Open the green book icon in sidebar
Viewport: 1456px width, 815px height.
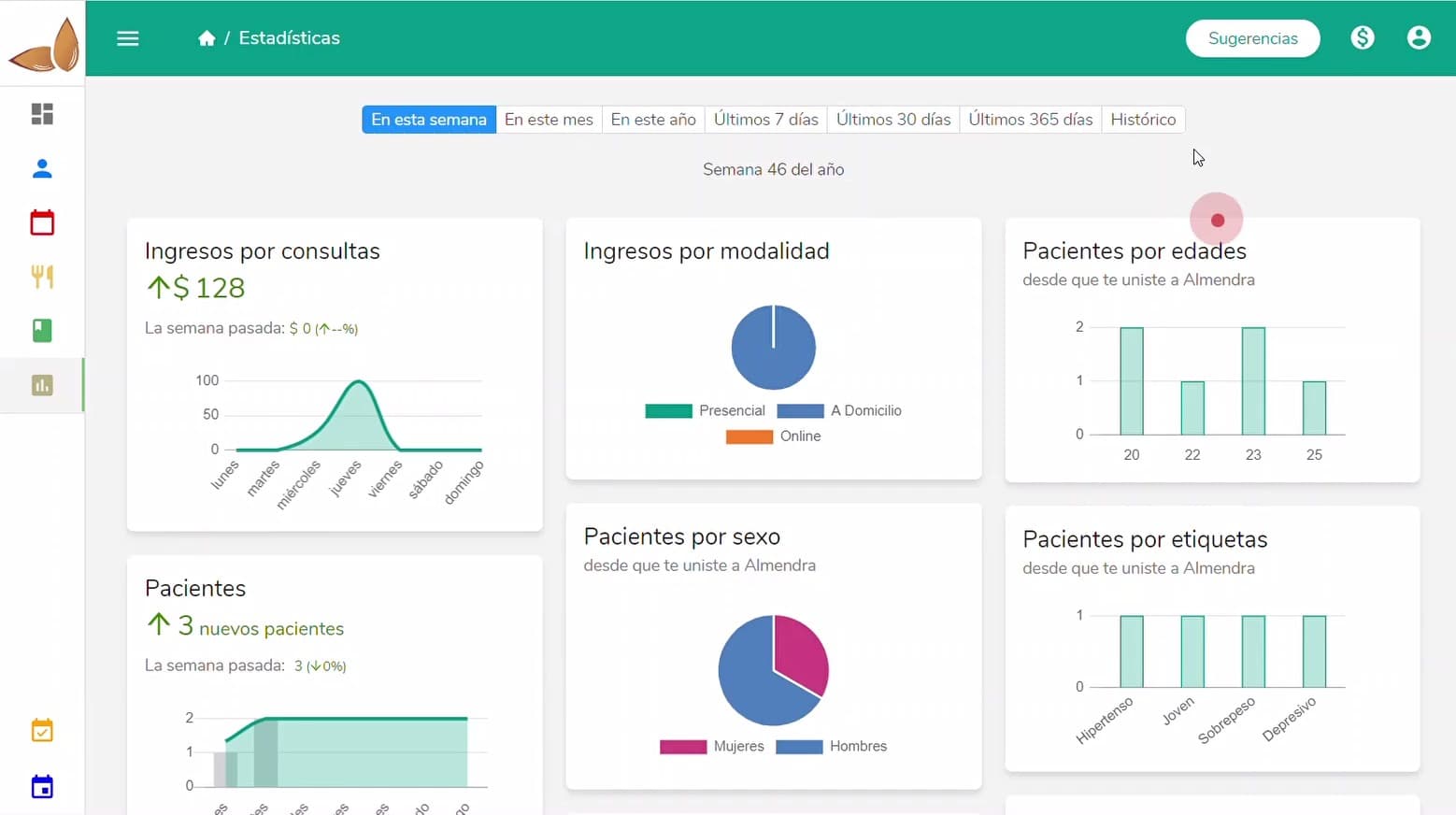point(42,331)
